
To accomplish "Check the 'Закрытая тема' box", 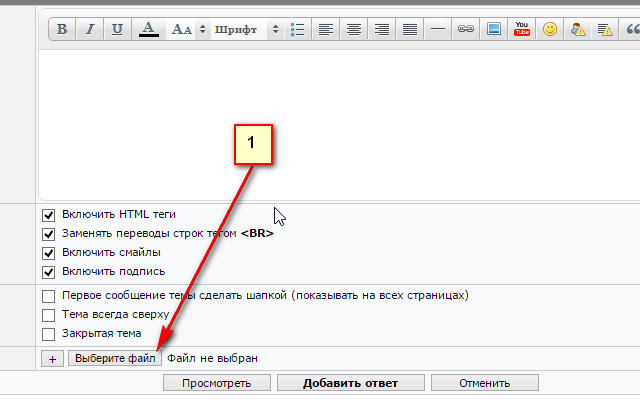I will [x=48, y=334].
